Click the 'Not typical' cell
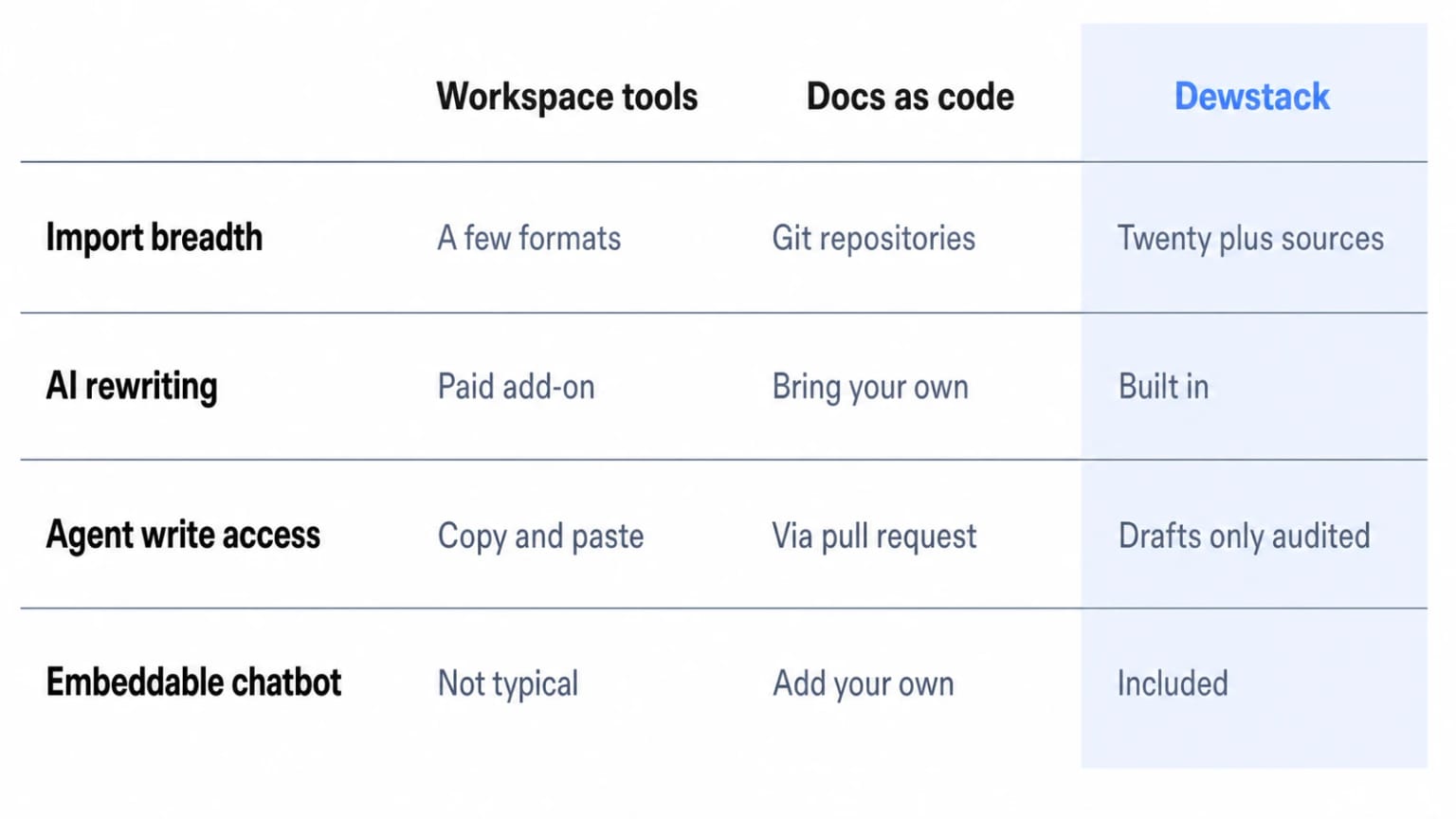The image size is (1456, 819). (x=507, y=683)
